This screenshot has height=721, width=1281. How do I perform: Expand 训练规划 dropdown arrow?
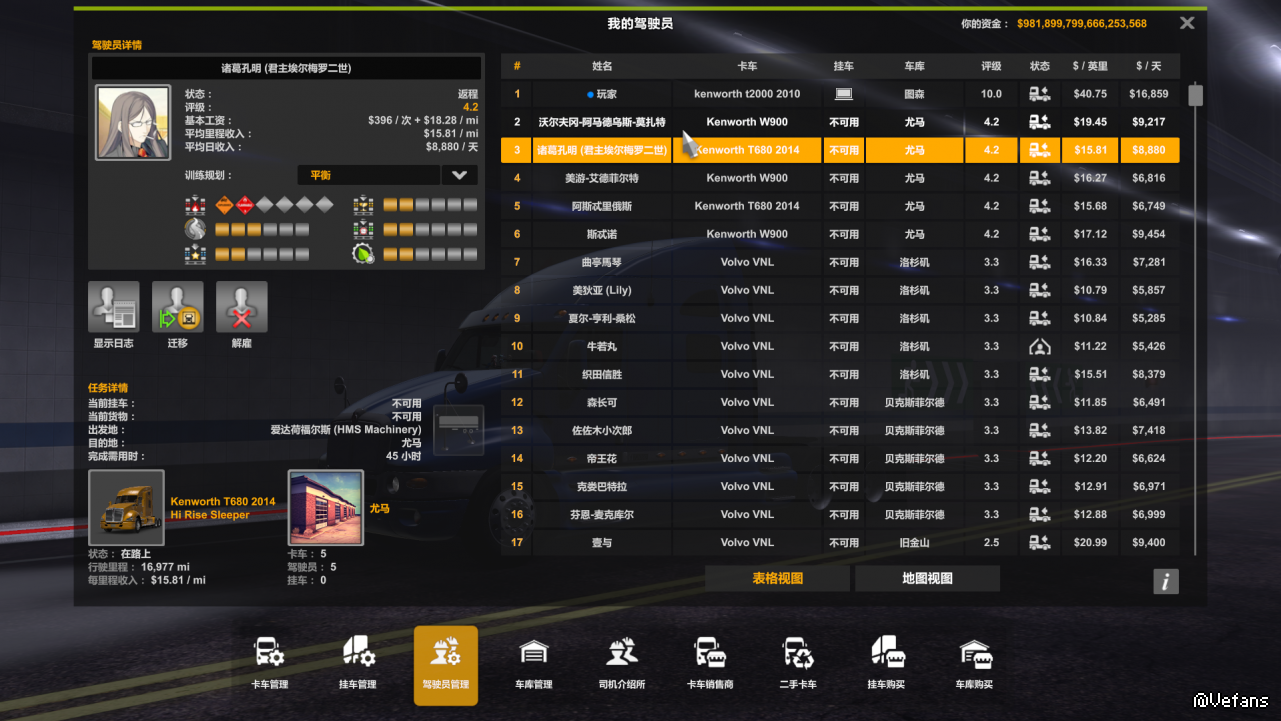point(459,175)
